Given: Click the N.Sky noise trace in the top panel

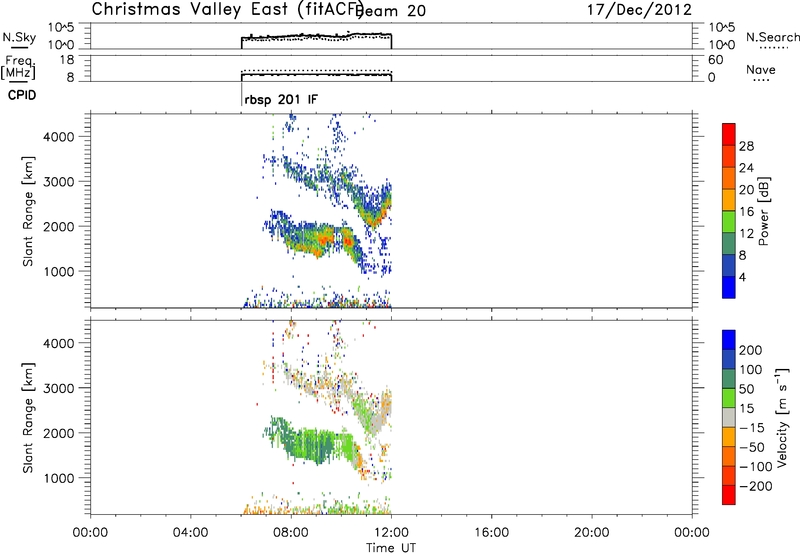Looking at the screenshot, I should [x=316, y=36].
